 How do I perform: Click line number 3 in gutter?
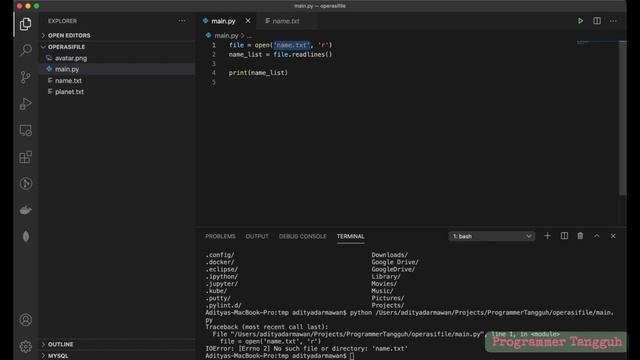click(x=213, y=64)
